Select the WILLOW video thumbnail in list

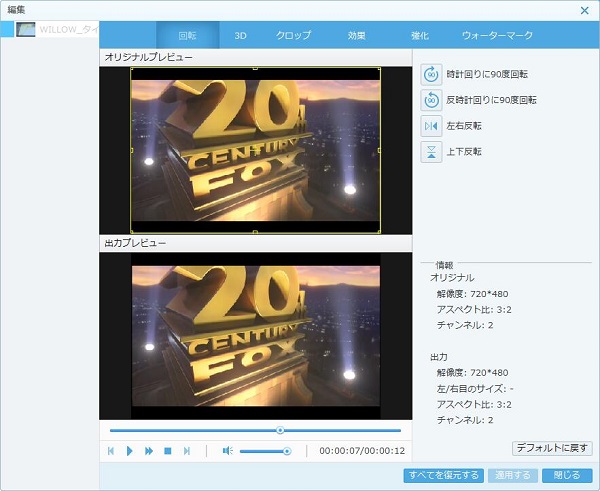pyautogui.click(x=26, y=29)
